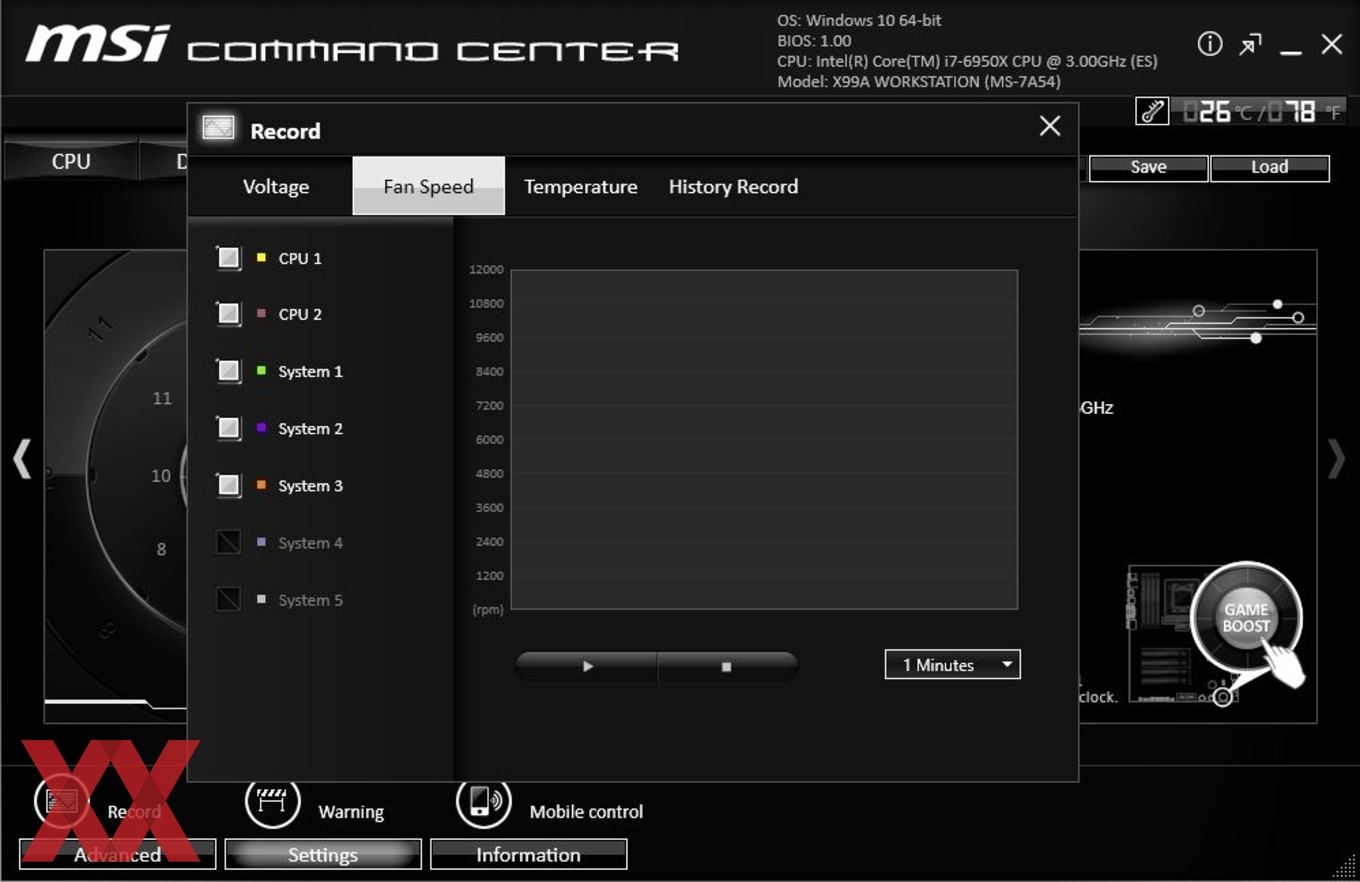Click the Advanced button
This screenshot has height=882, width=1360.
[x=117, y=855]
